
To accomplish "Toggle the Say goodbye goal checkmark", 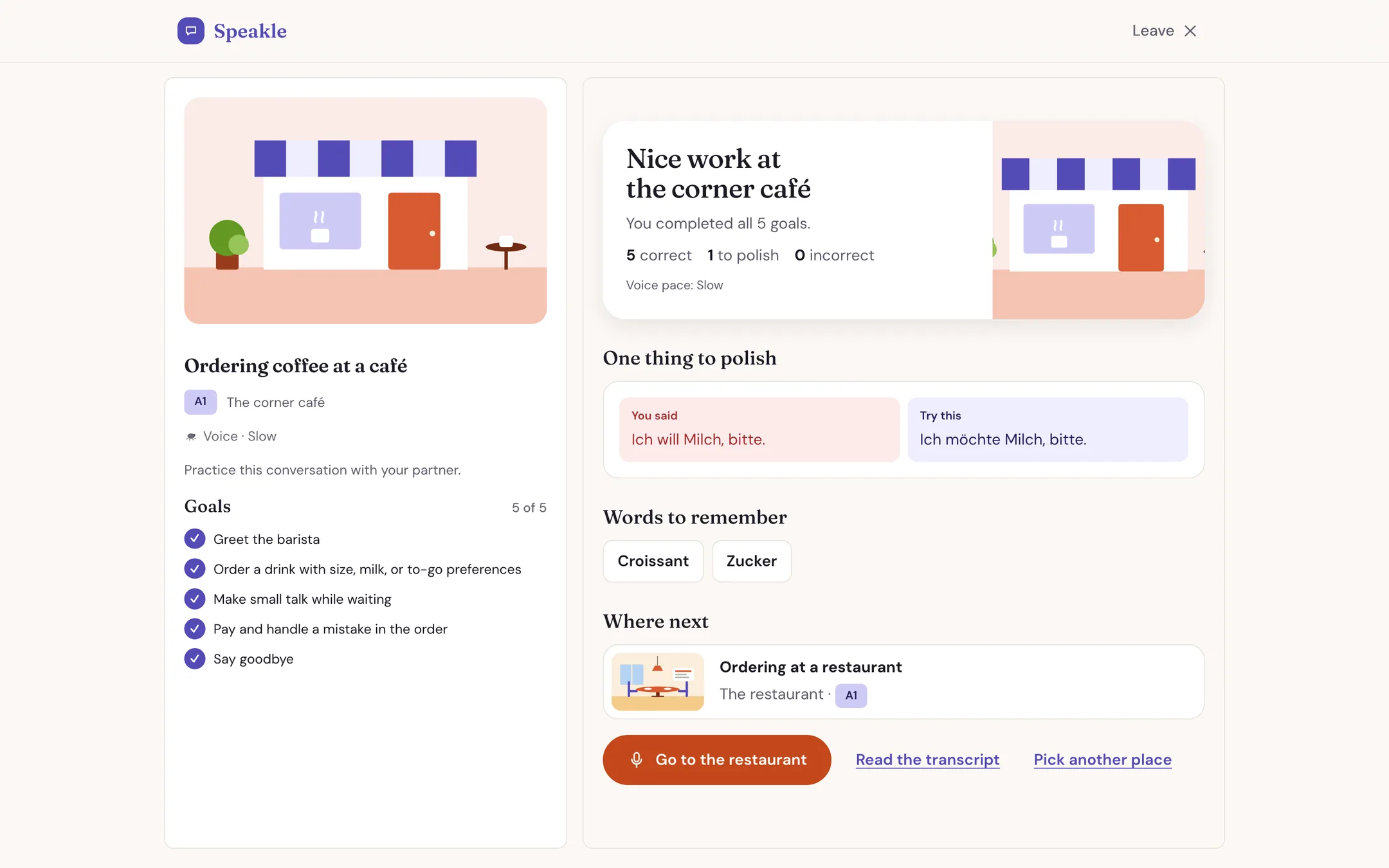I will (195, 658).
